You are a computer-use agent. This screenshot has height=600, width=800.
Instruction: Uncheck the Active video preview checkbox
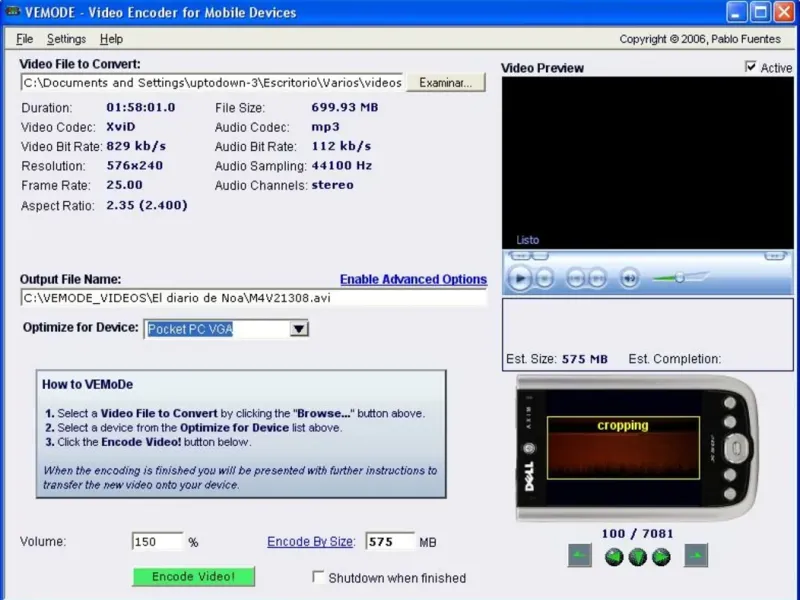click(x=751, y=67)
